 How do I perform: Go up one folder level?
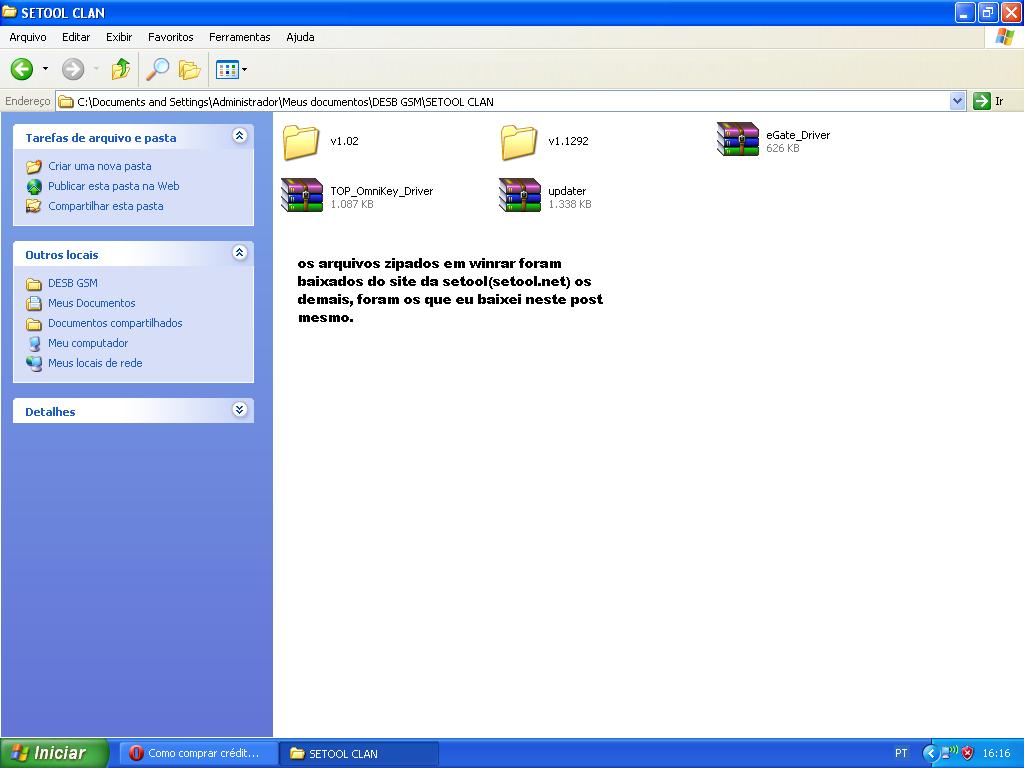point(121,69)
